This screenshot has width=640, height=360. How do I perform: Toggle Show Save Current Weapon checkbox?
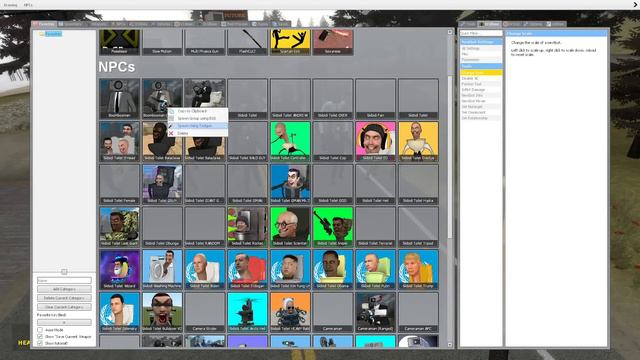click(x=40, y=337)
